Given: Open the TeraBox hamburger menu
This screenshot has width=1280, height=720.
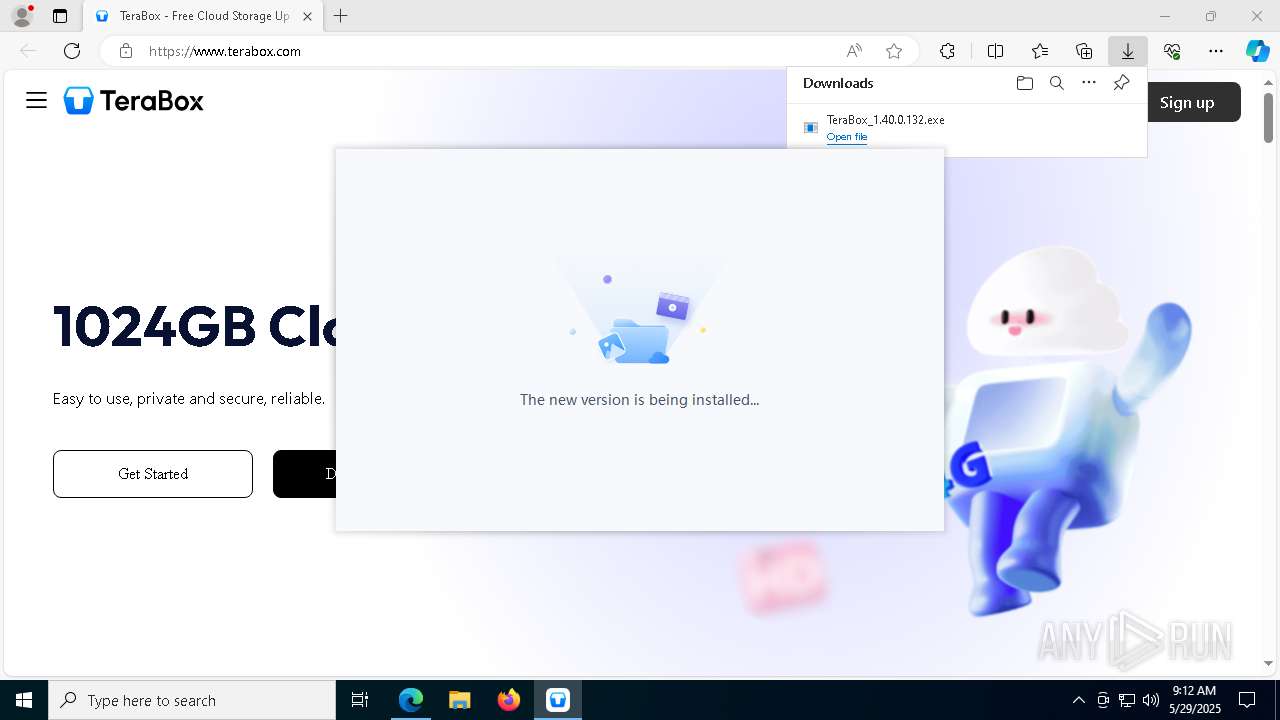Looking at the screenshot, I should [37, 100].
